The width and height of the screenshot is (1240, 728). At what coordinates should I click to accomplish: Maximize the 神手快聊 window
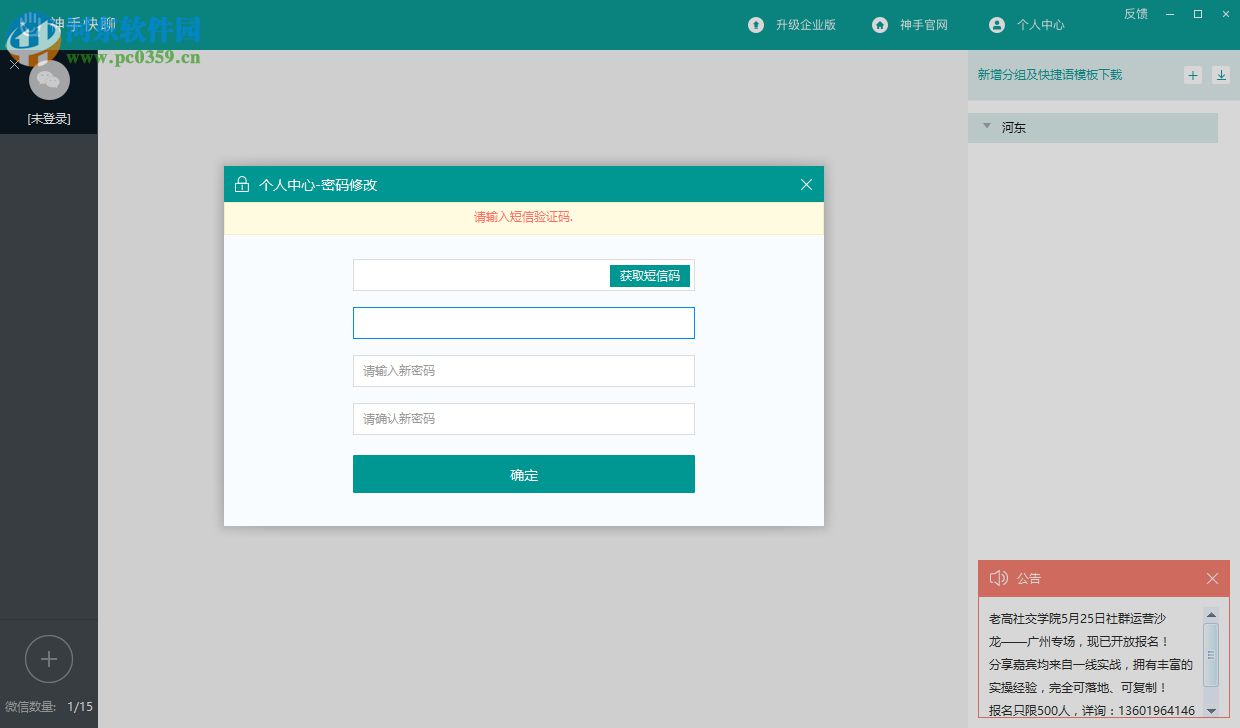point(1198,14)
